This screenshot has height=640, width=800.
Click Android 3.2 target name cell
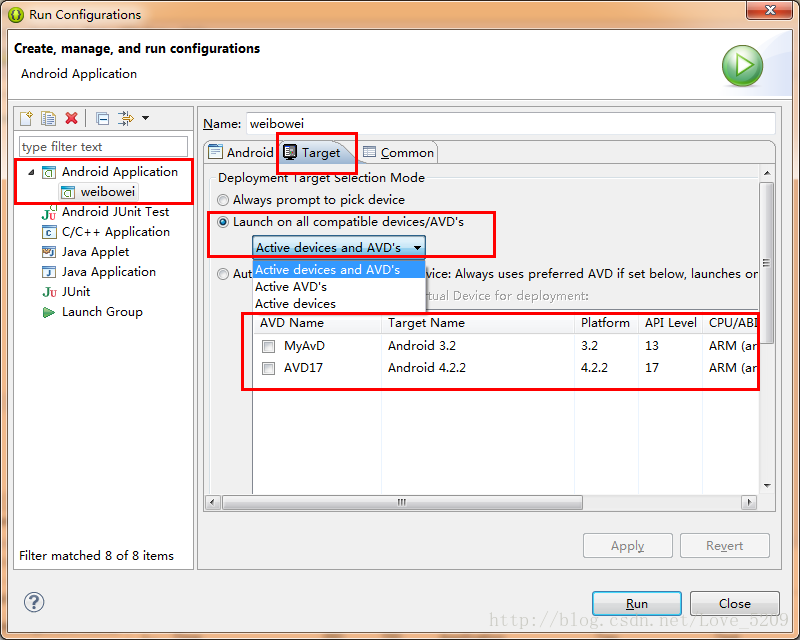[x=422, y=346]
